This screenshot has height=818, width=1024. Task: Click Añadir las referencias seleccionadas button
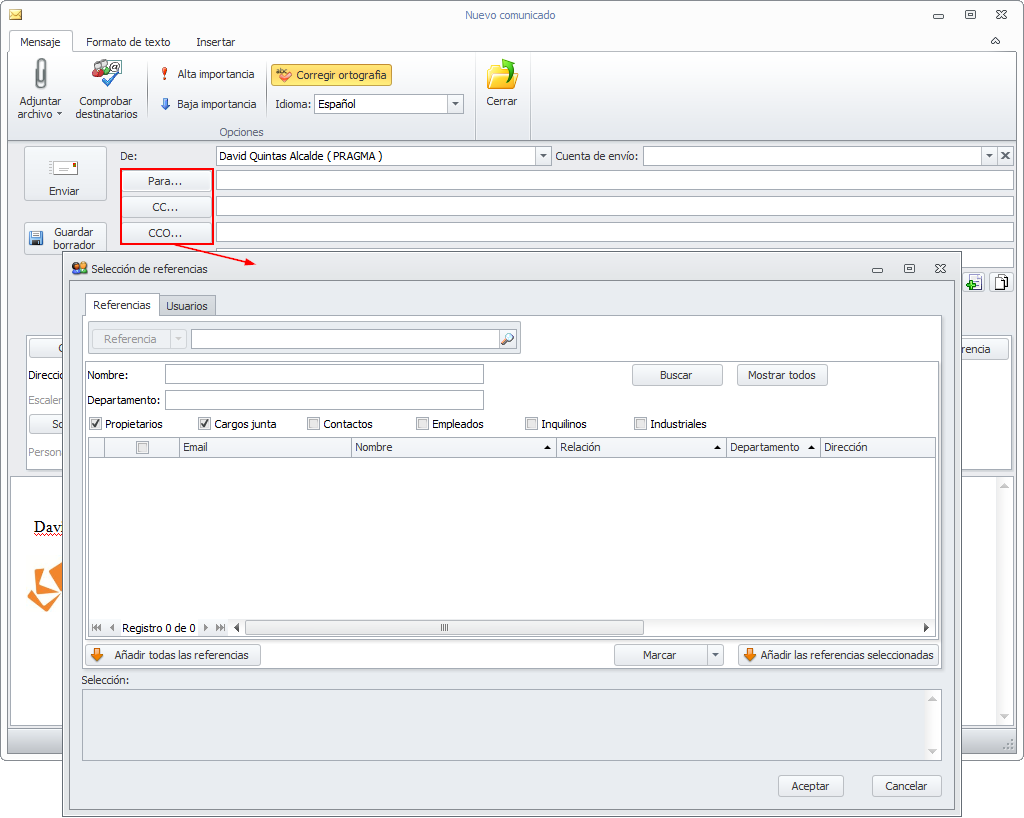pyautogui.click(x=839, y=655)
